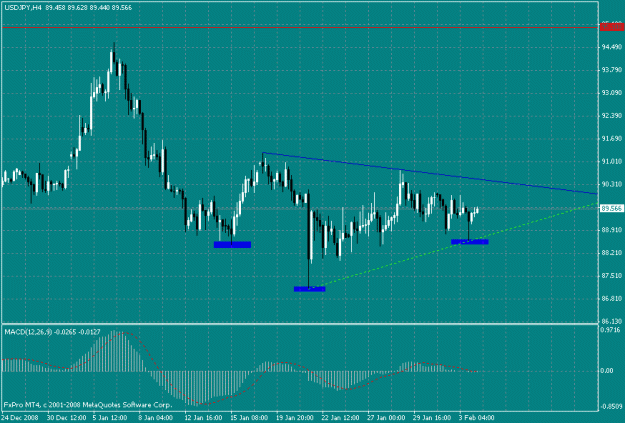Click the 22 Jan 12:00 time label

[341, 417]
